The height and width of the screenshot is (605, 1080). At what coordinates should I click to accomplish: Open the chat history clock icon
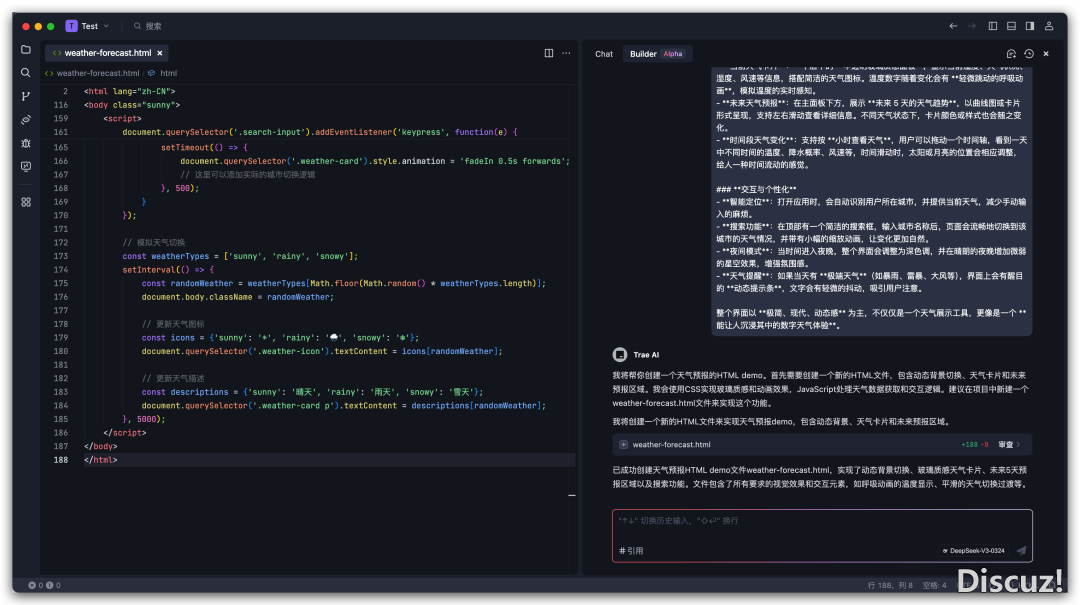click(1029, 54)
